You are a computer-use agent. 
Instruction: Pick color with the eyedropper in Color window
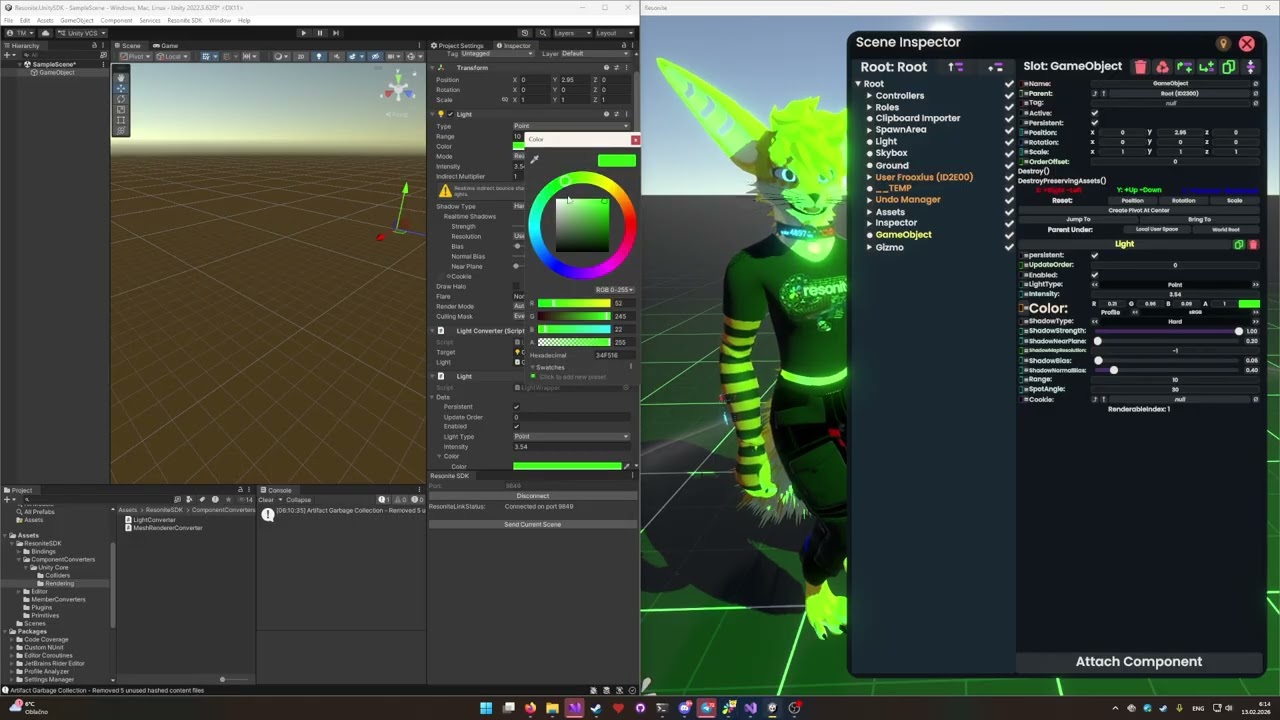[534, 159]
